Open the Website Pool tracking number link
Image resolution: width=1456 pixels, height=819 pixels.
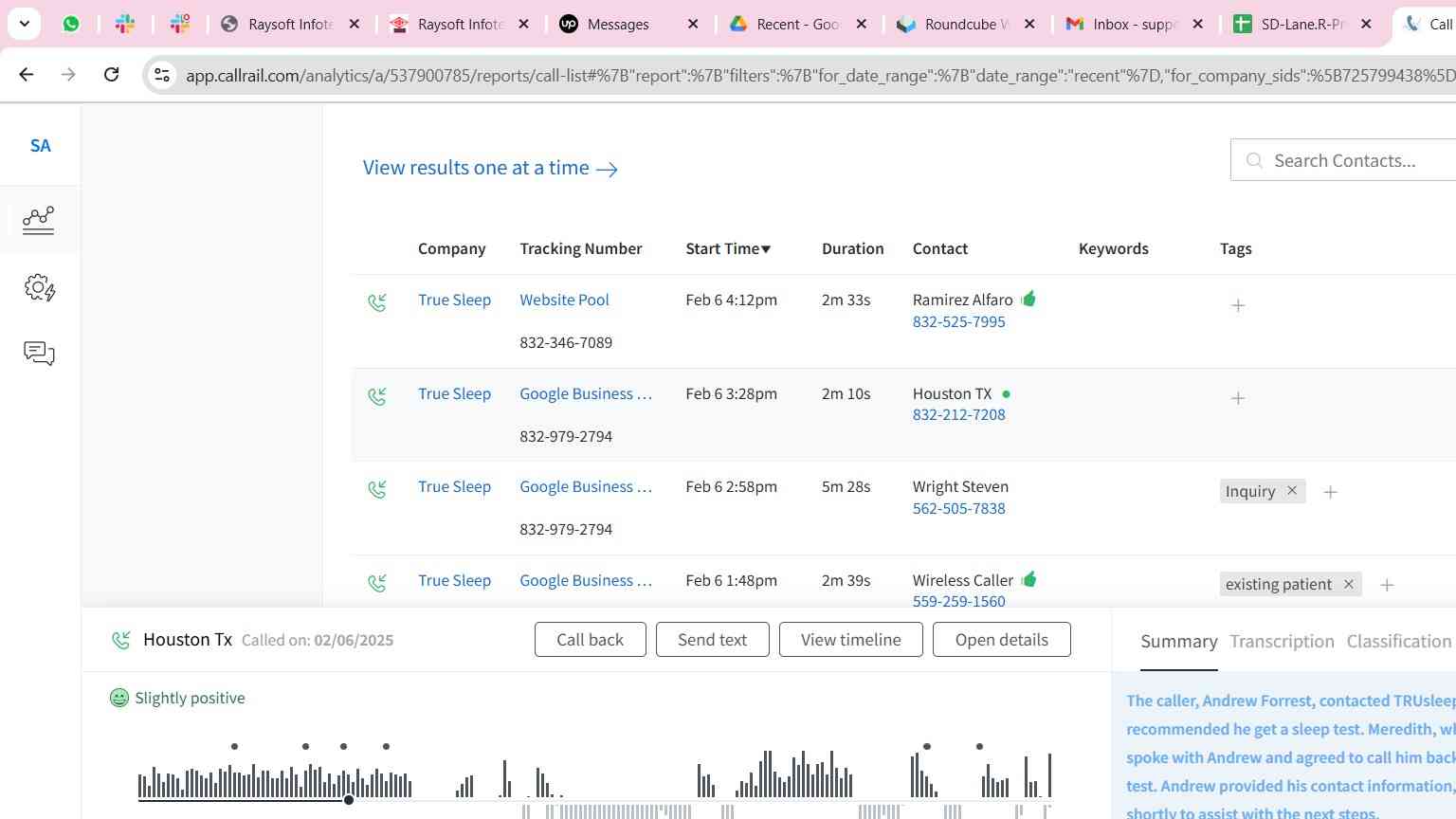[564, 300]
